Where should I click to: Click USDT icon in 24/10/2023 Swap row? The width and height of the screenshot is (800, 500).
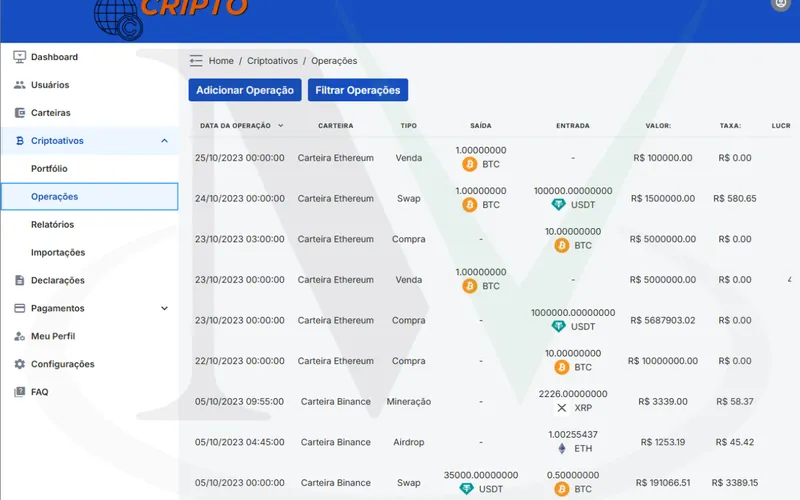(x=559, y=205)
